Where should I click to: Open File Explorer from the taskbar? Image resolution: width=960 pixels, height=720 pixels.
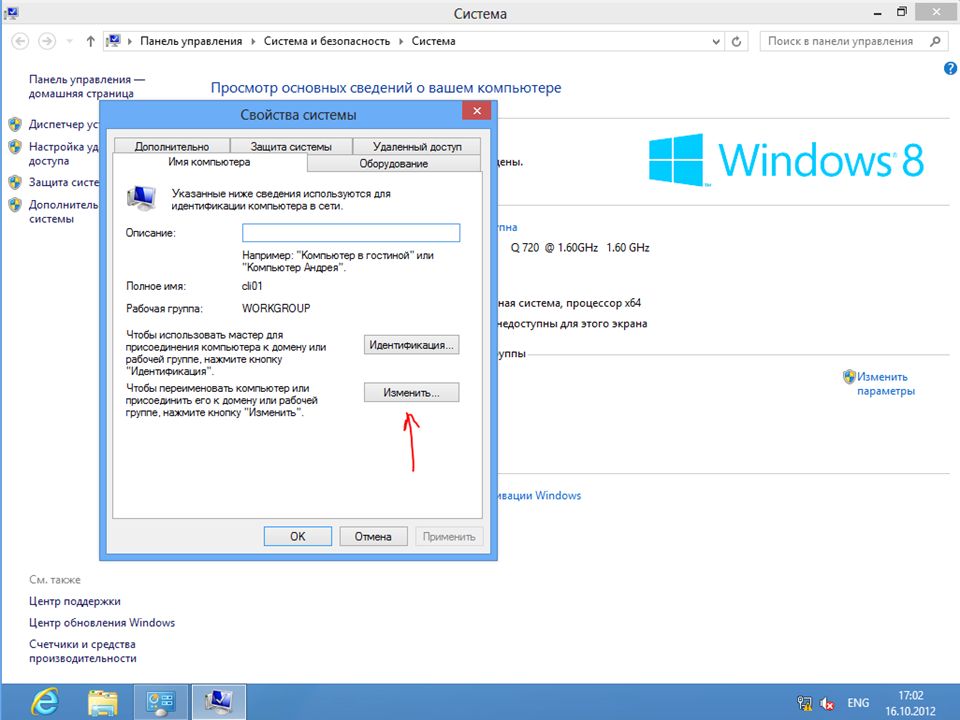click(x=103, y=702)
